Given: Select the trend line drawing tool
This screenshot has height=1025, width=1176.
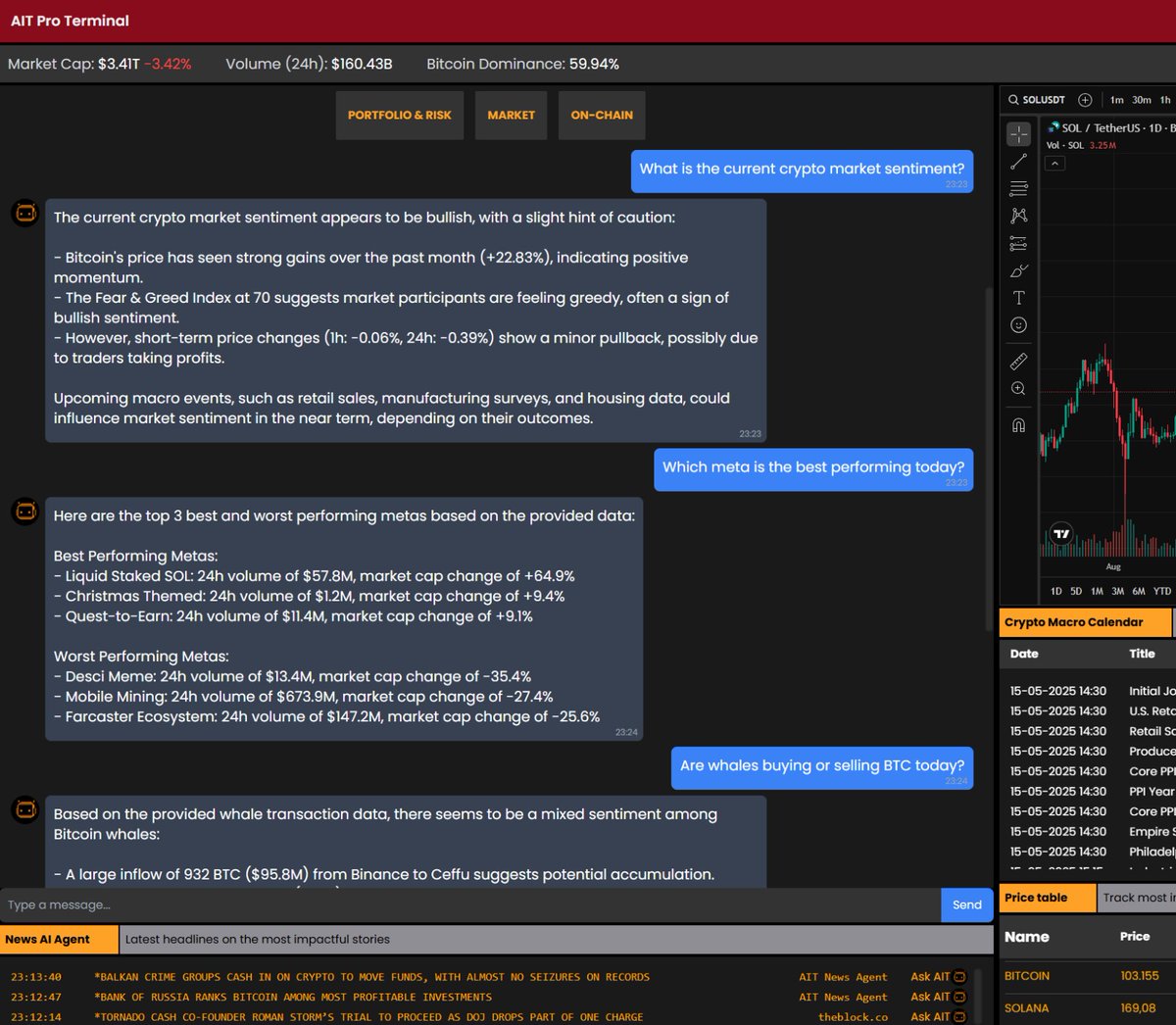Looking at the screenshot, I should (1019, 161).
